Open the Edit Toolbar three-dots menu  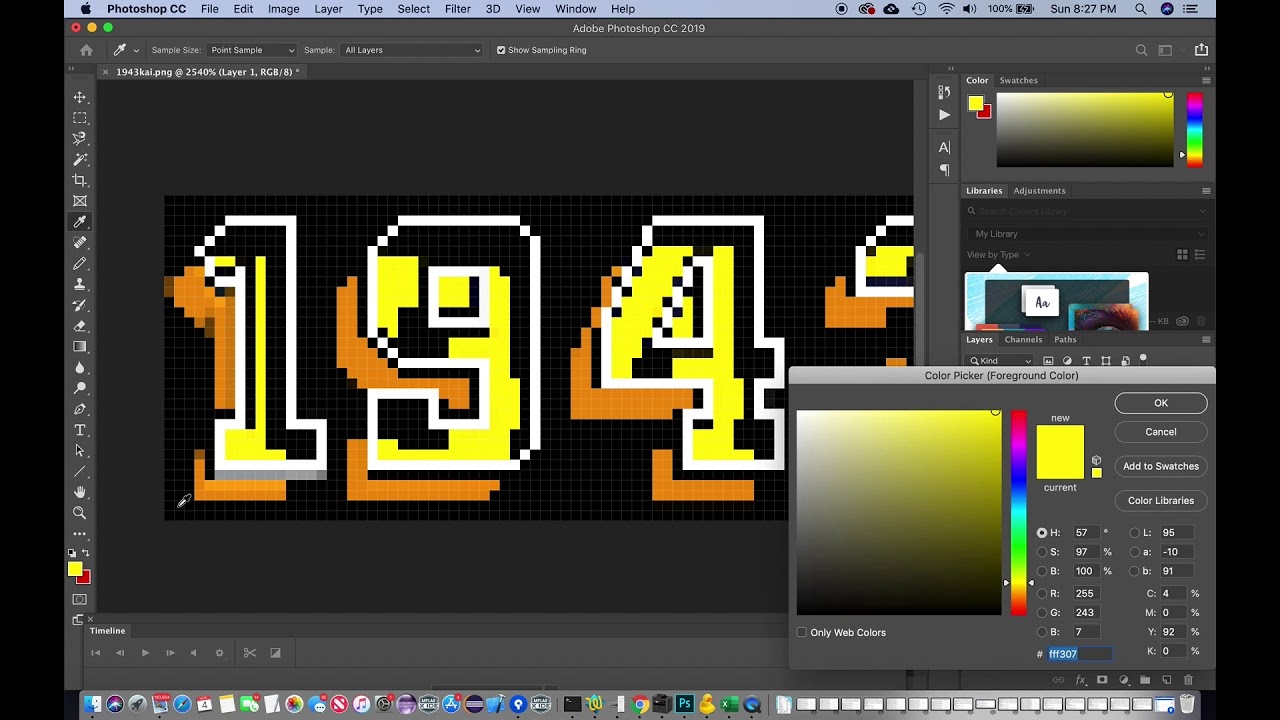click(80, 534)
